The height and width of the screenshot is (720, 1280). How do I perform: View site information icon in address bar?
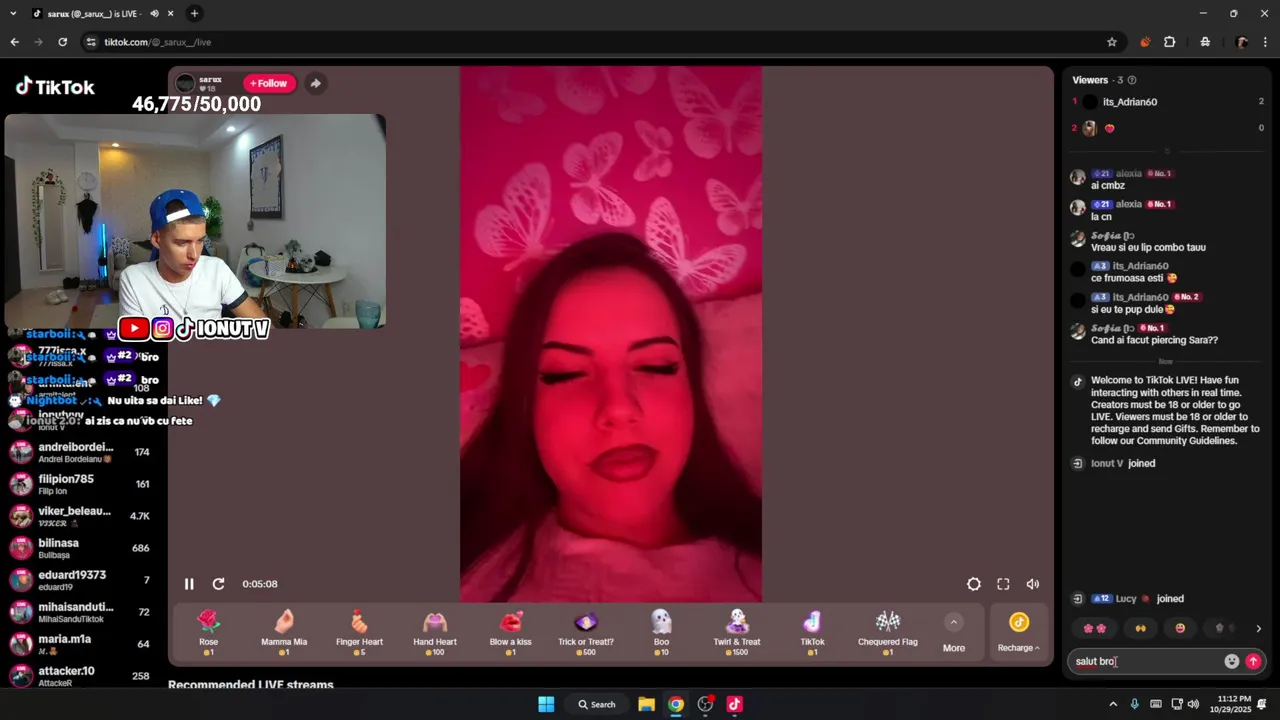pos(91,42)
